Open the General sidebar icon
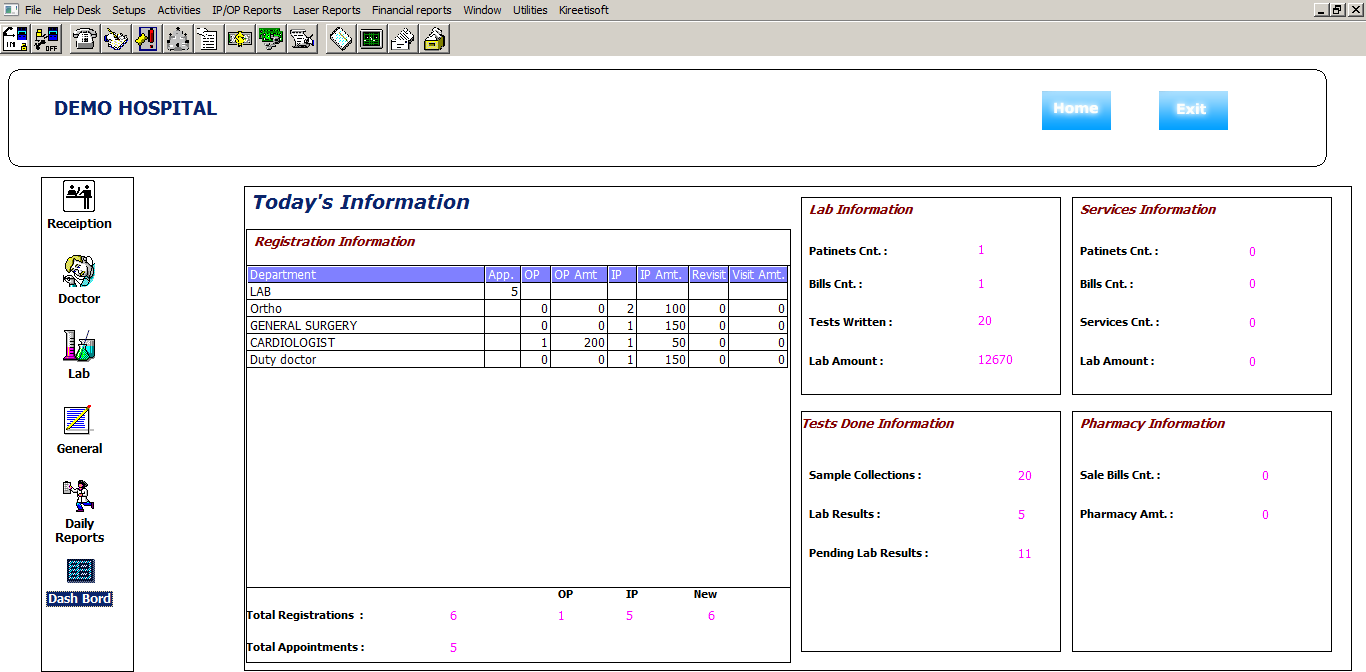The image size is (1366, 672). tap(79, 422)
